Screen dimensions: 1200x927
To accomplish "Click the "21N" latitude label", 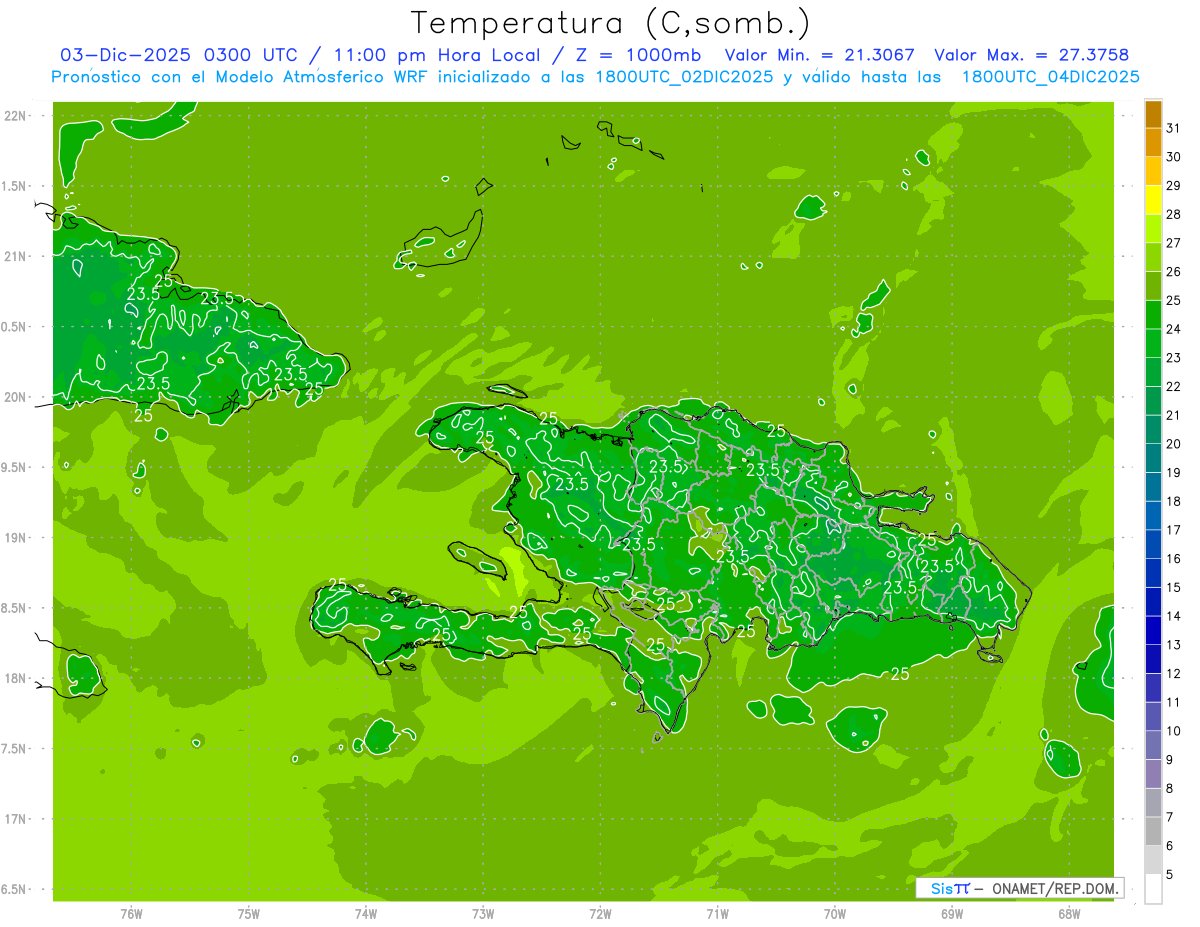I will tap(17, 256).
